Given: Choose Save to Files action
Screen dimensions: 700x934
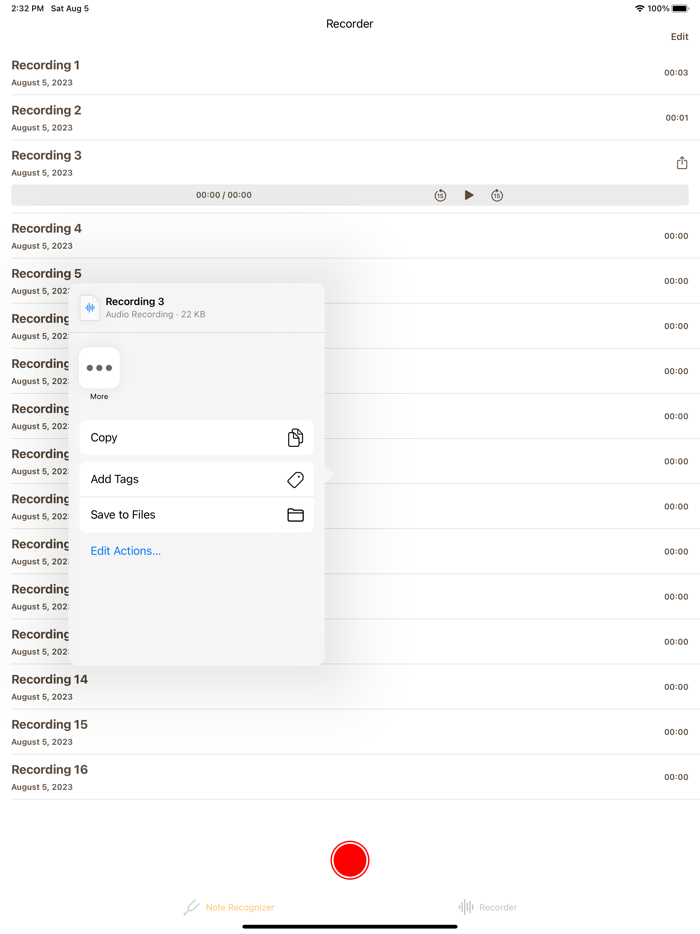Looking at the screenshot, I should (x=197, y=515).
